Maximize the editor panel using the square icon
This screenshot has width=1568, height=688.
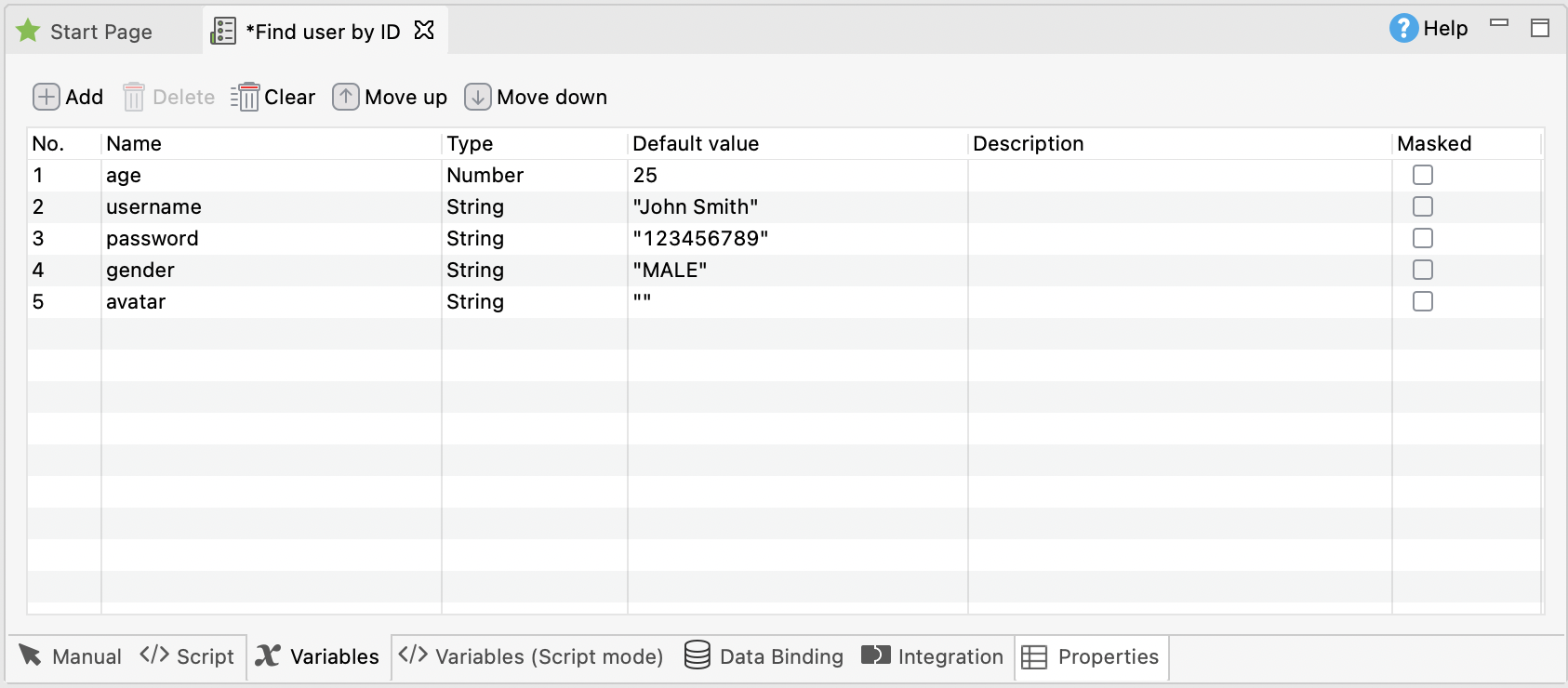[1540, 28]
